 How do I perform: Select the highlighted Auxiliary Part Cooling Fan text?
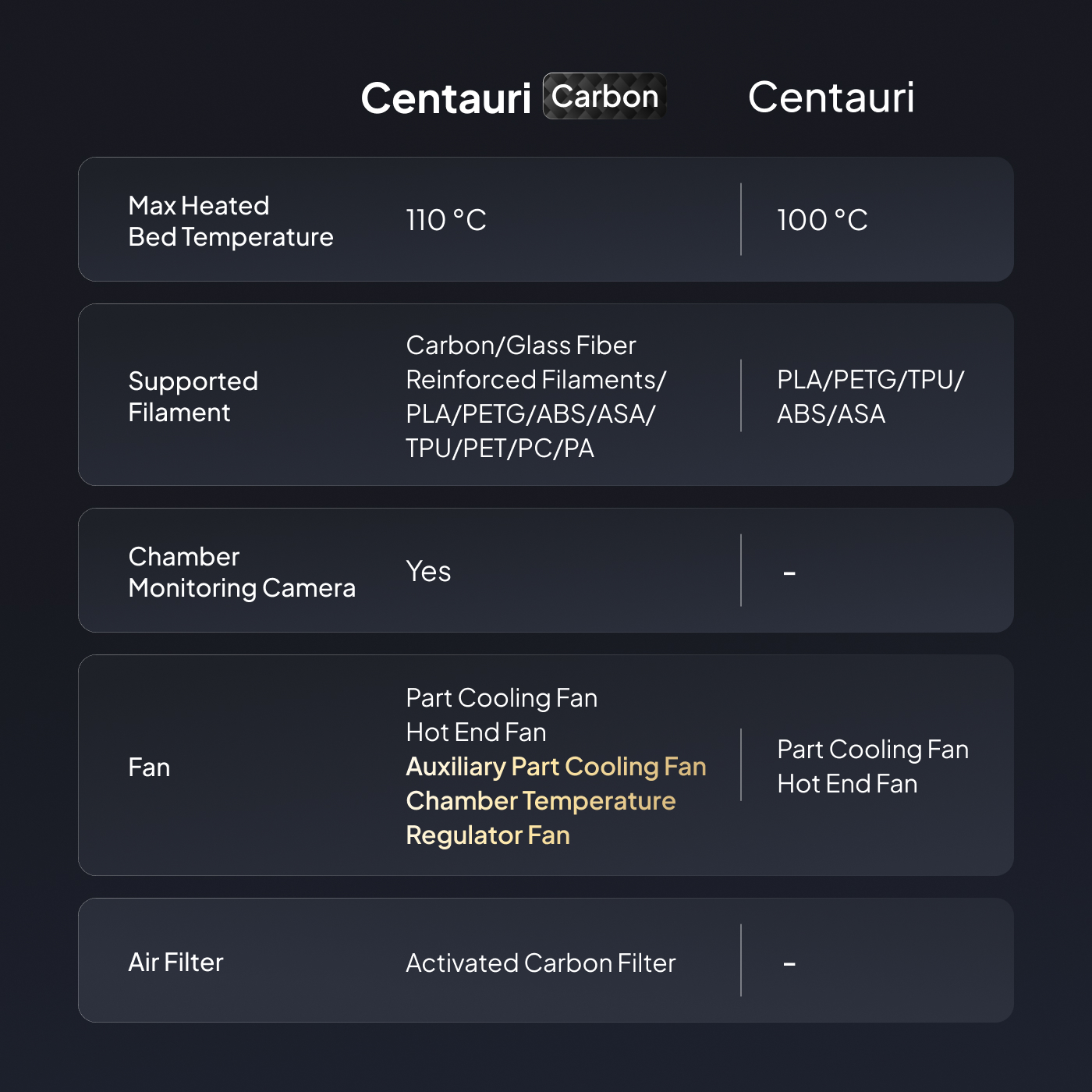tap(556, 767)
